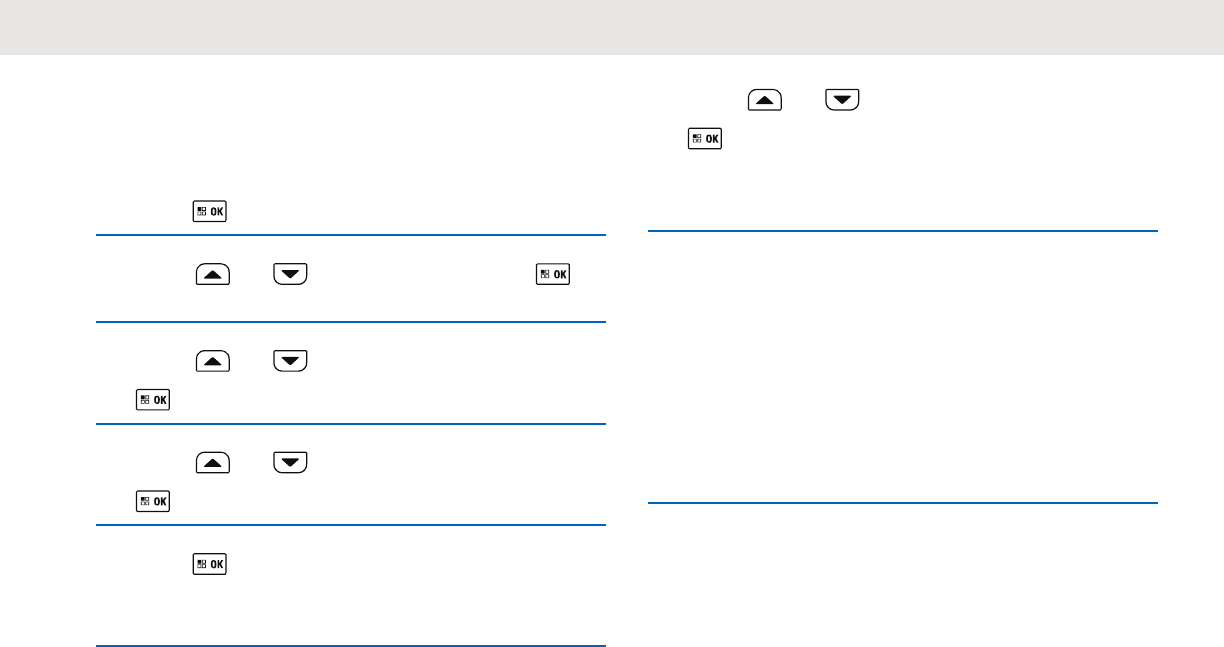1224x647 pixels.
Task: Click the OK button icon in the first left-column step
Action: 210,211
